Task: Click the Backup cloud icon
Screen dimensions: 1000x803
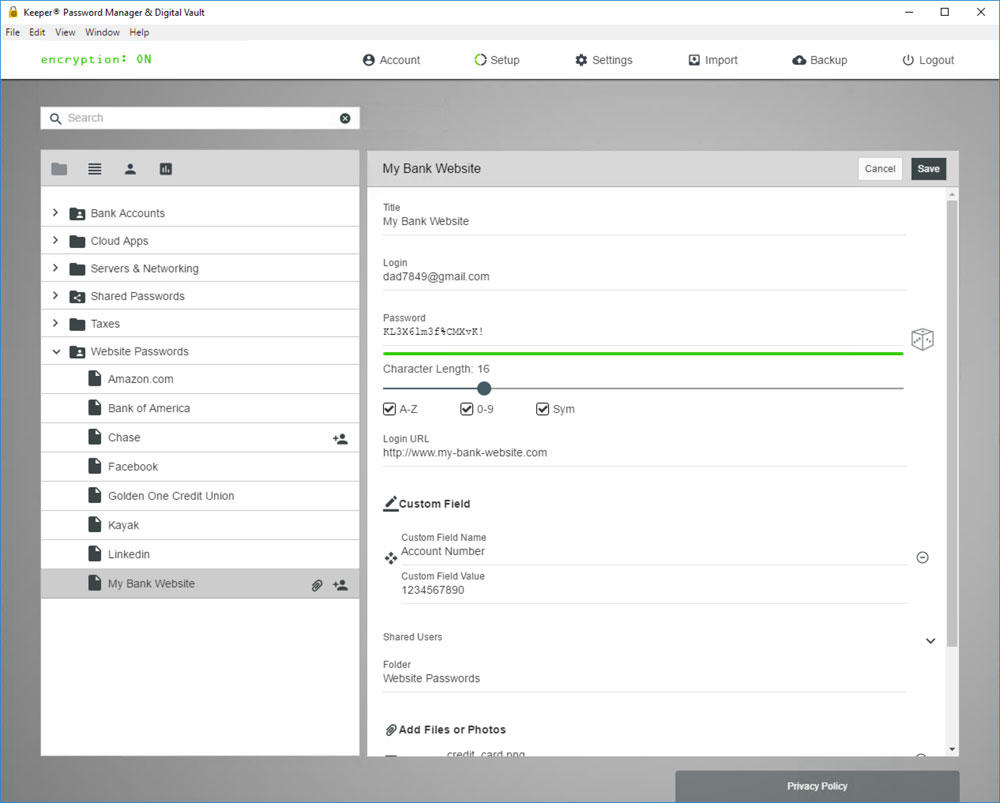Action: click(799, 60)
